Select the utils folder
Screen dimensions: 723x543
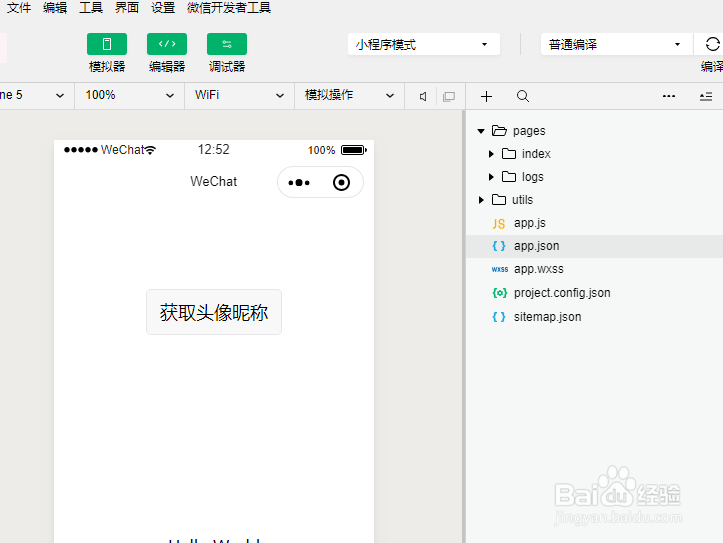[594, 200]
